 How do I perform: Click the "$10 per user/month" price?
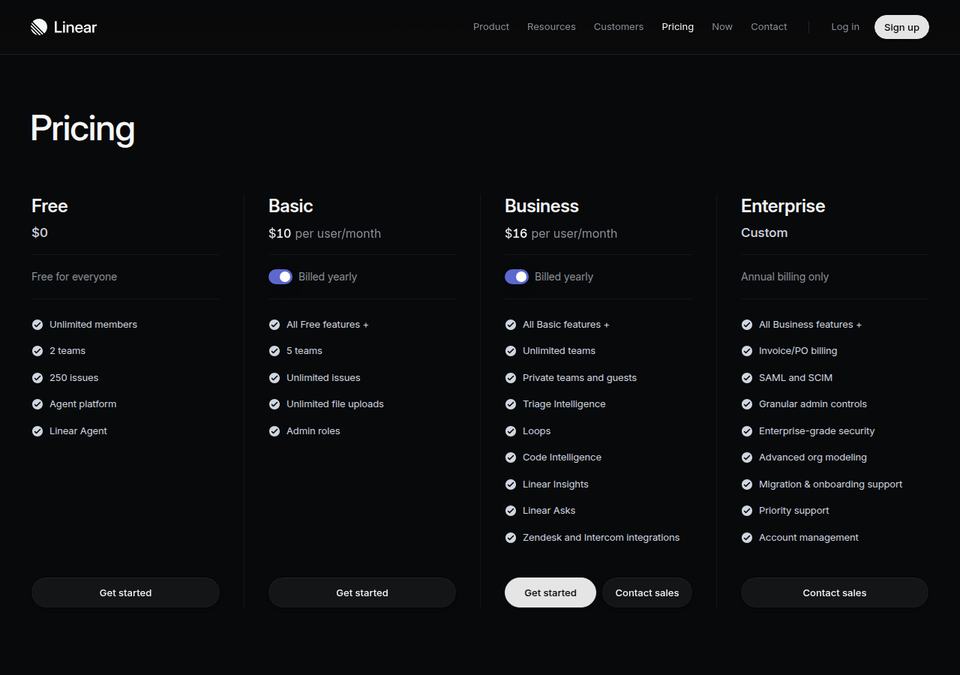324,233
